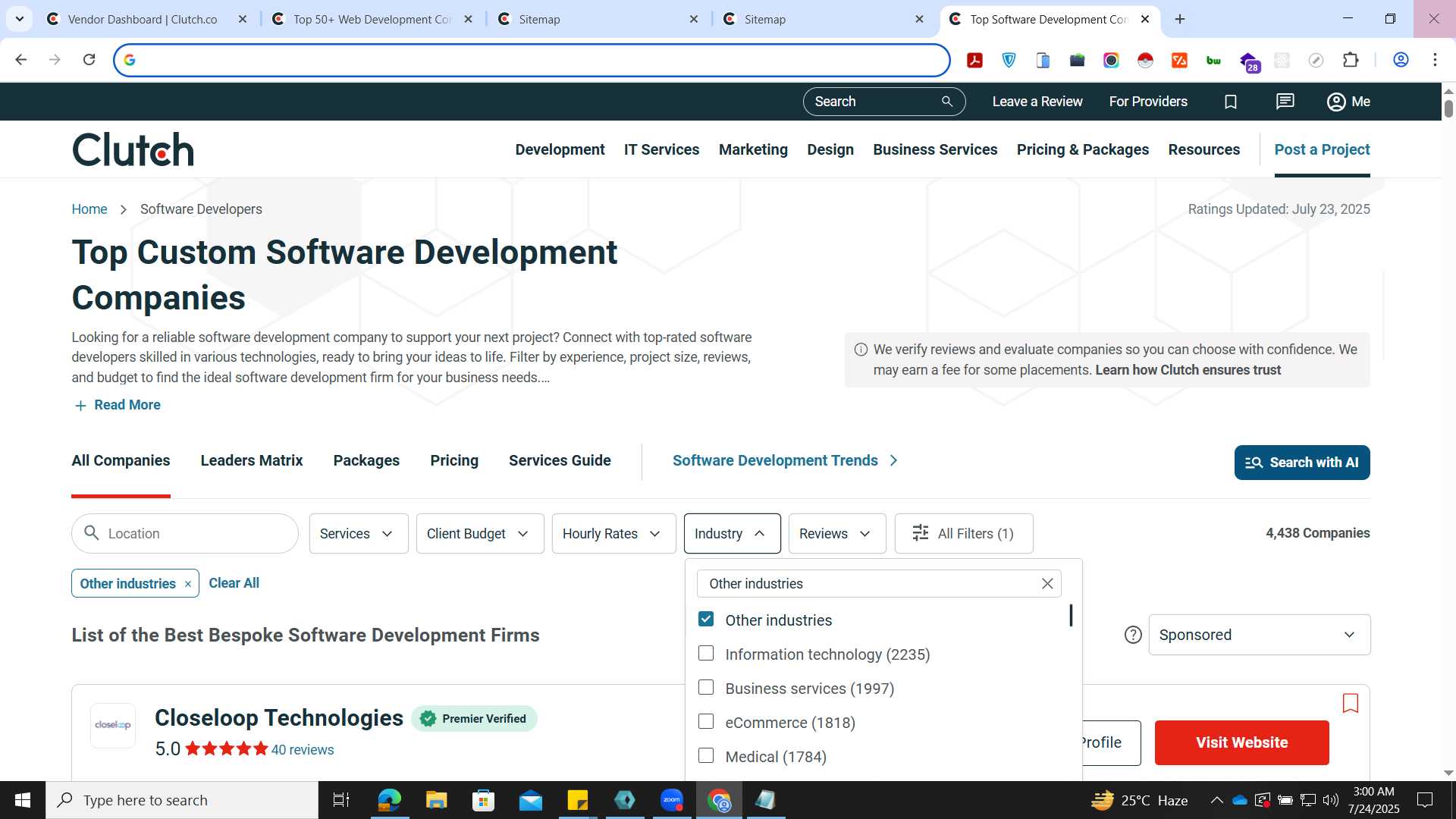Open the tab search dropdown

pyautogui.click(x=19, y=19)
